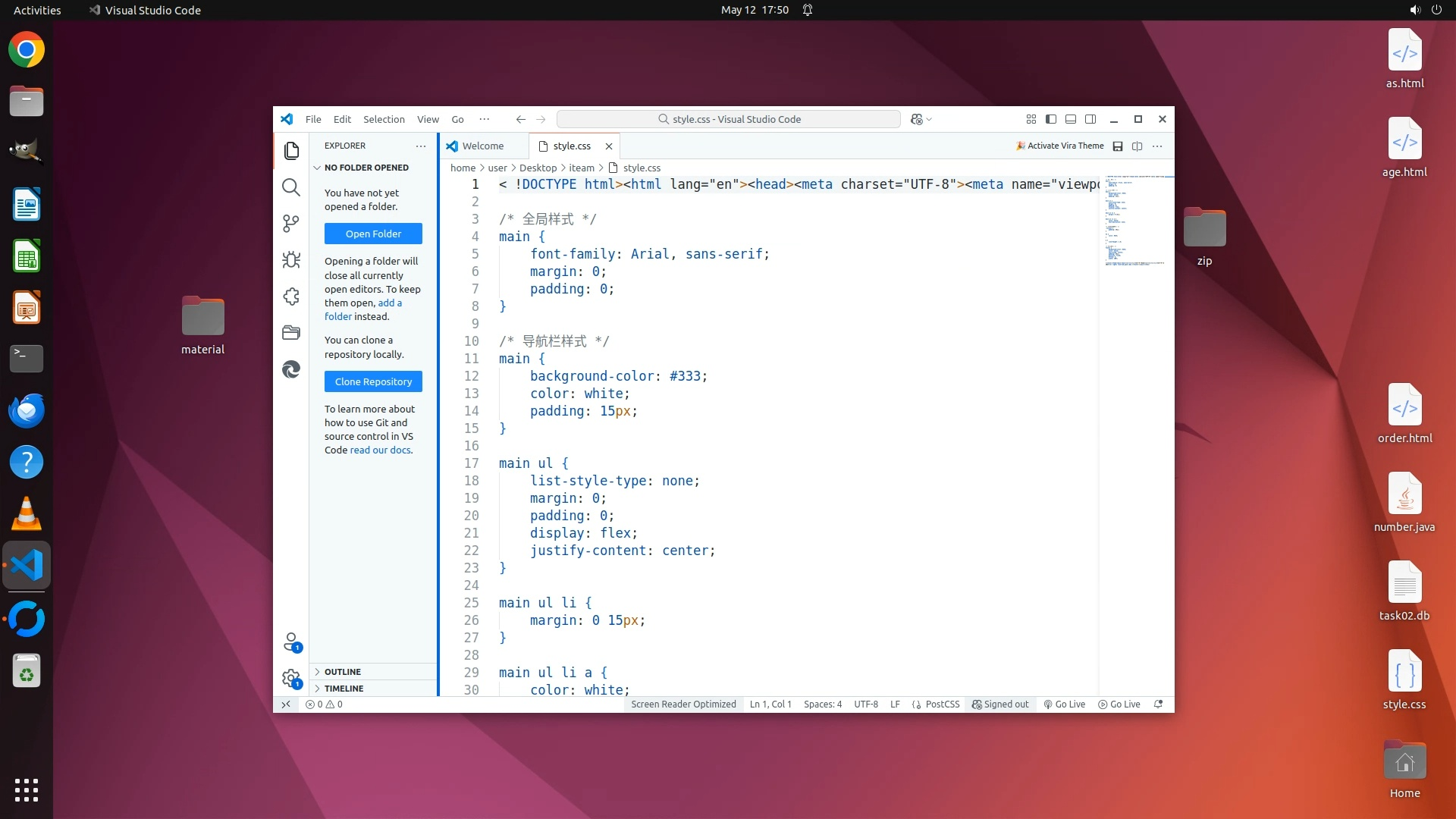1456x819 pixels.
Task: Open Run and Debug view
Action: (291, 260)
